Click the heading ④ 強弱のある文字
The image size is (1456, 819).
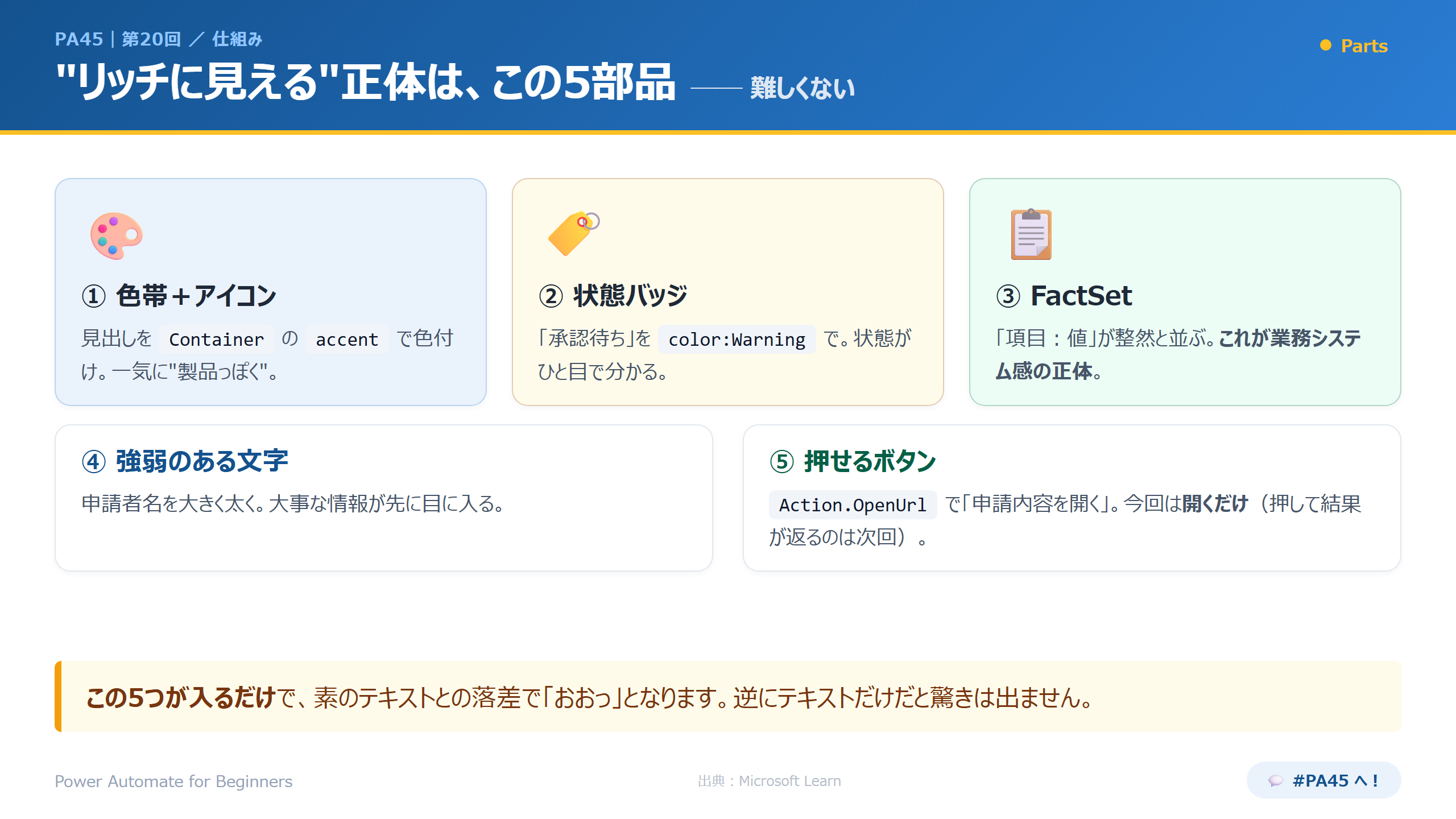(x=185, y=461)
